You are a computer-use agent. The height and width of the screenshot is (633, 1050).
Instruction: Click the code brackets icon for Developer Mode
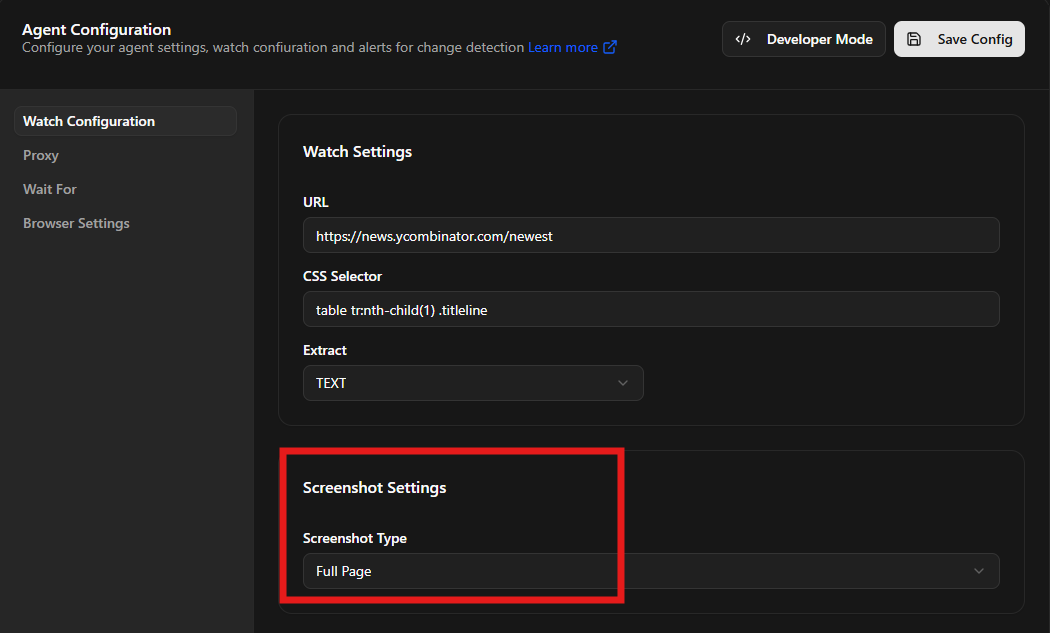coord(743,39)
